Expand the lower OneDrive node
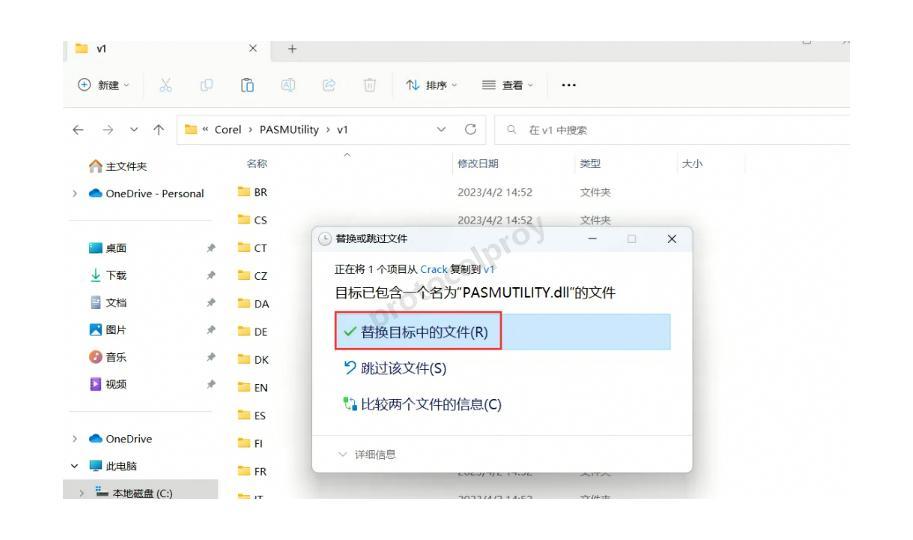This screenshot has height=540, width=913. [x=75, y=439]
